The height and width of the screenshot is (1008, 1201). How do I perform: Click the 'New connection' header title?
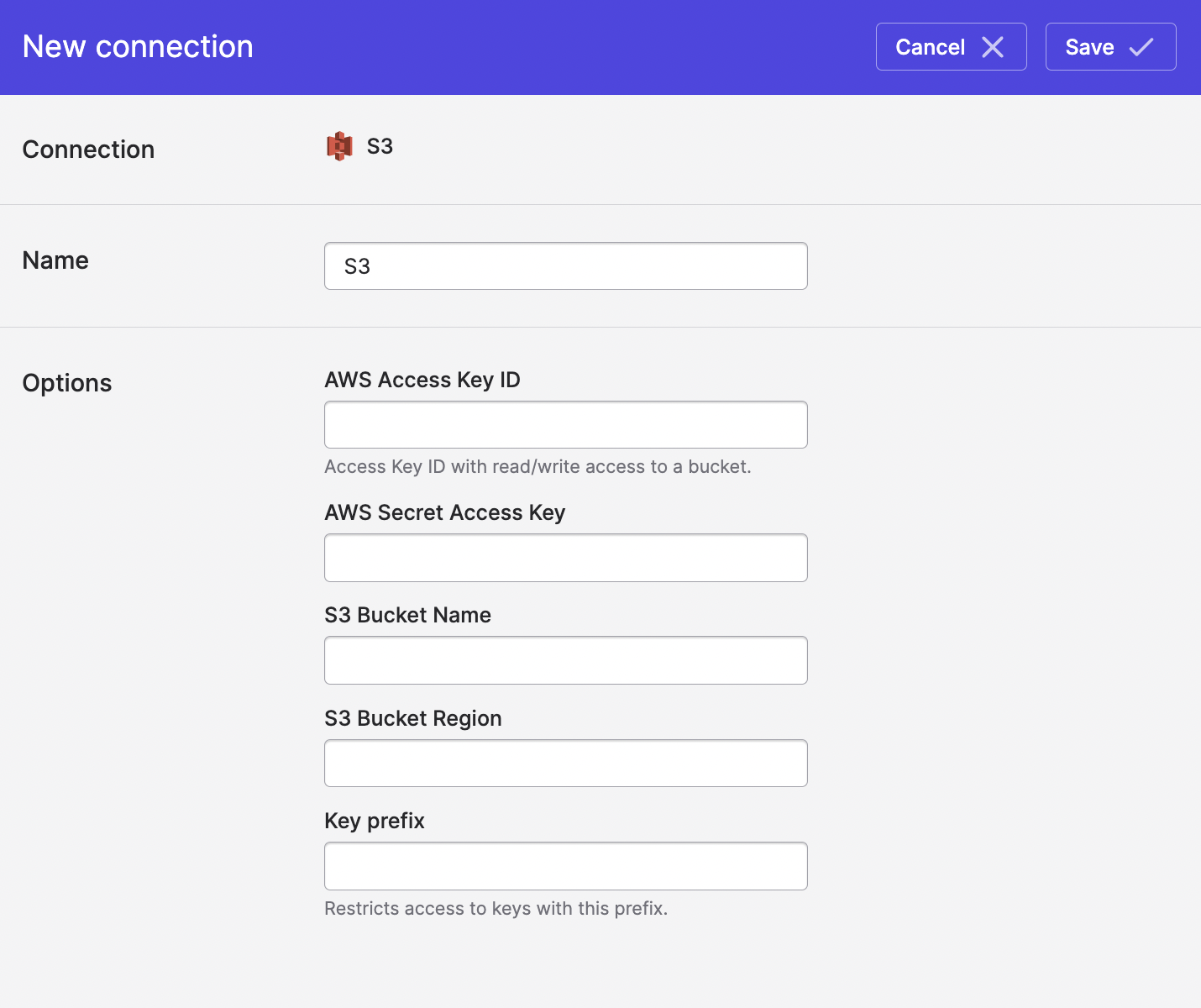click(138, 47)
